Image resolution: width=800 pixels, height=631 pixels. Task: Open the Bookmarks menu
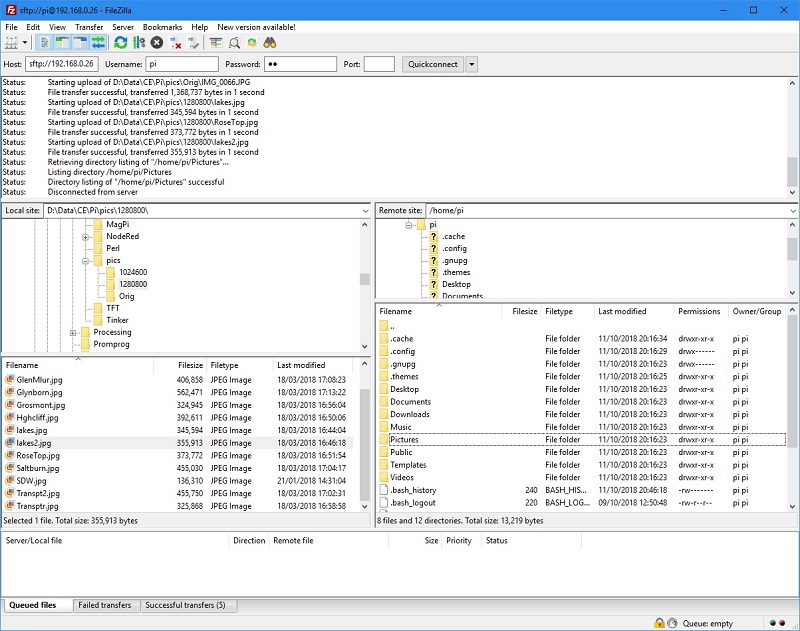pyautogui.click(x=162, y=27)
